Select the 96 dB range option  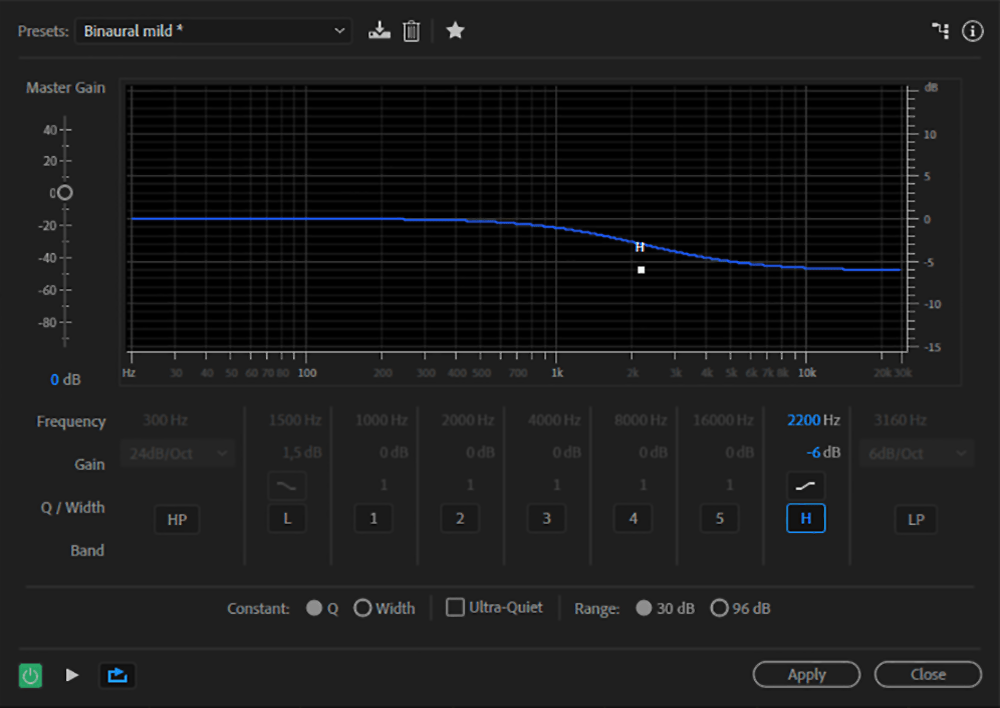(x=719, y=608)
